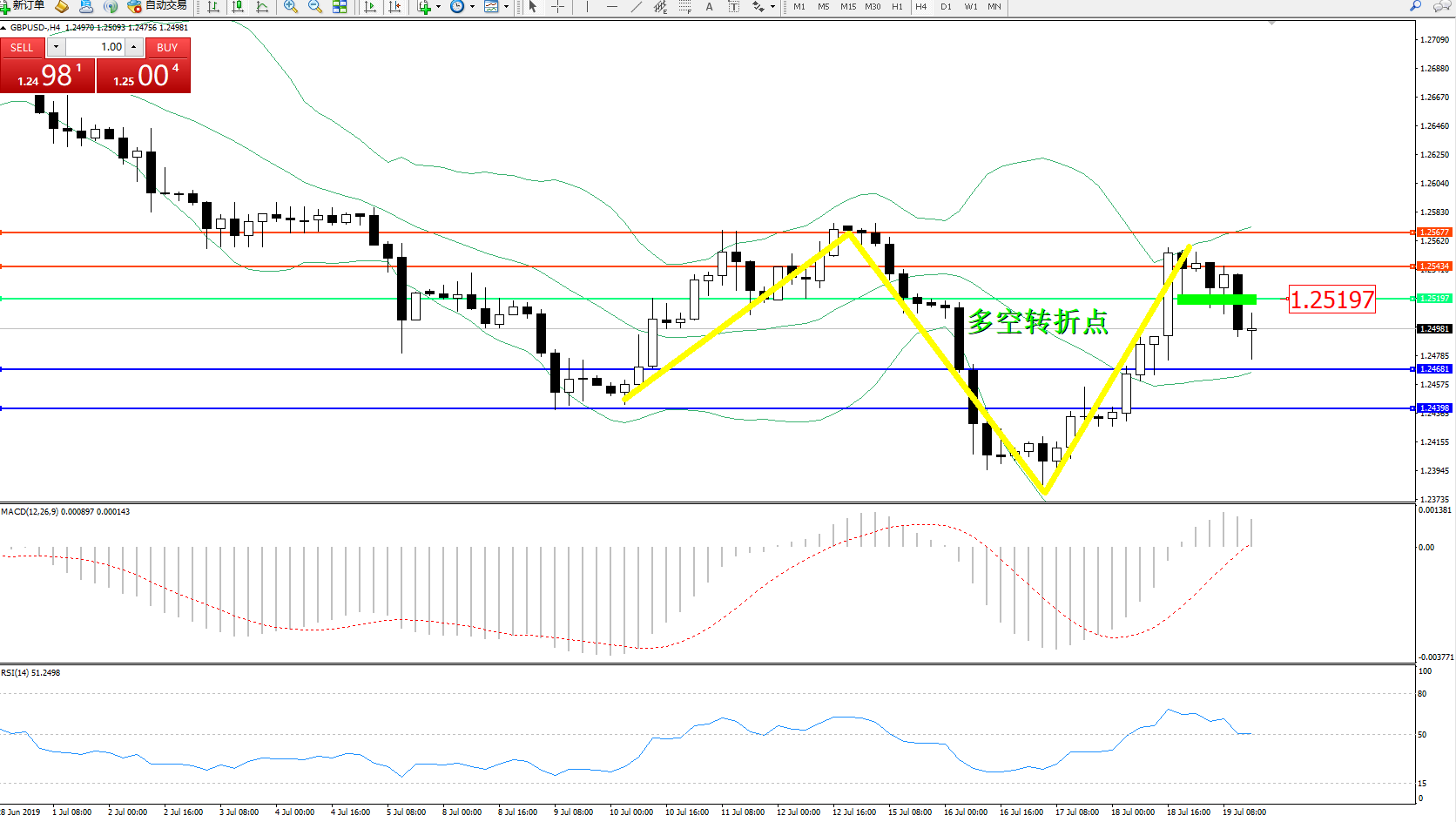Expand the periodicity clock dropdown arrow
1456x822 pixels.
(x=472, y=7)
